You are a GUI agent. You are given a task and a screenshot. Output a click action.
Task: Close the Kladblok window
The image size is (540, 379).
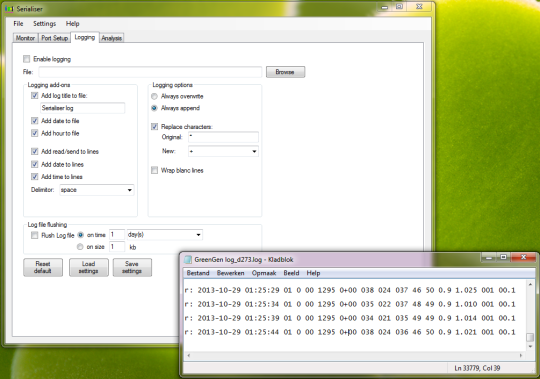click(x=523, y=257)
